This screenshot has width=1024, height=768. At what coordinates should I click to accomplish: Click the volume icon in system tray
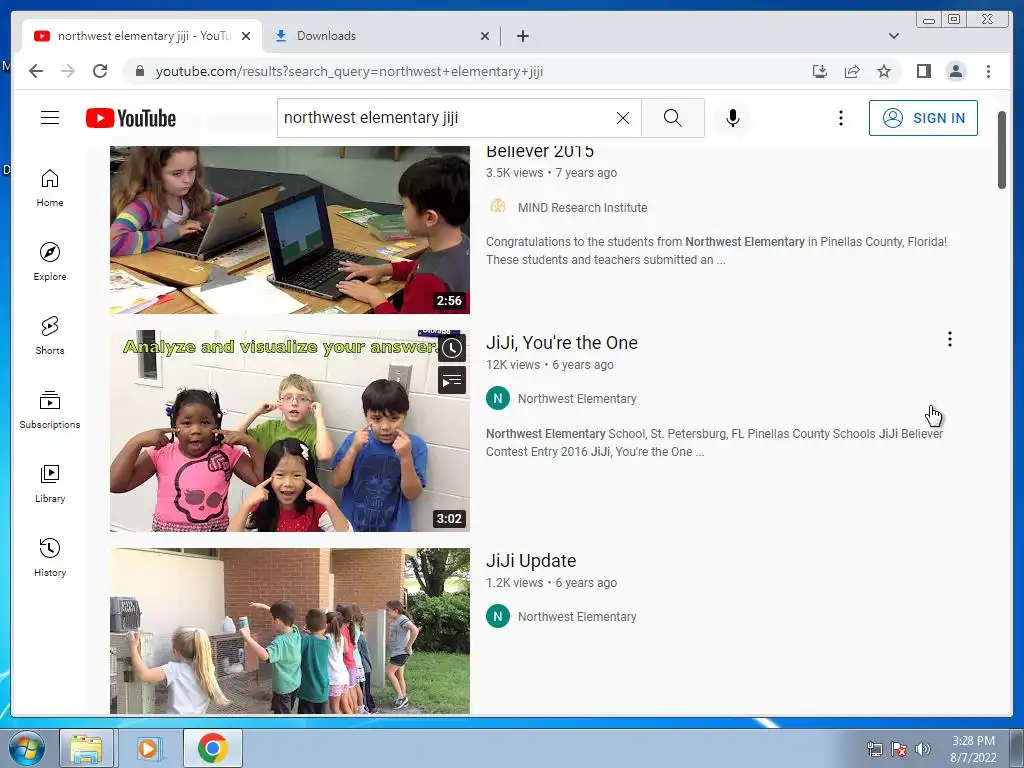[x=923, y=749]
